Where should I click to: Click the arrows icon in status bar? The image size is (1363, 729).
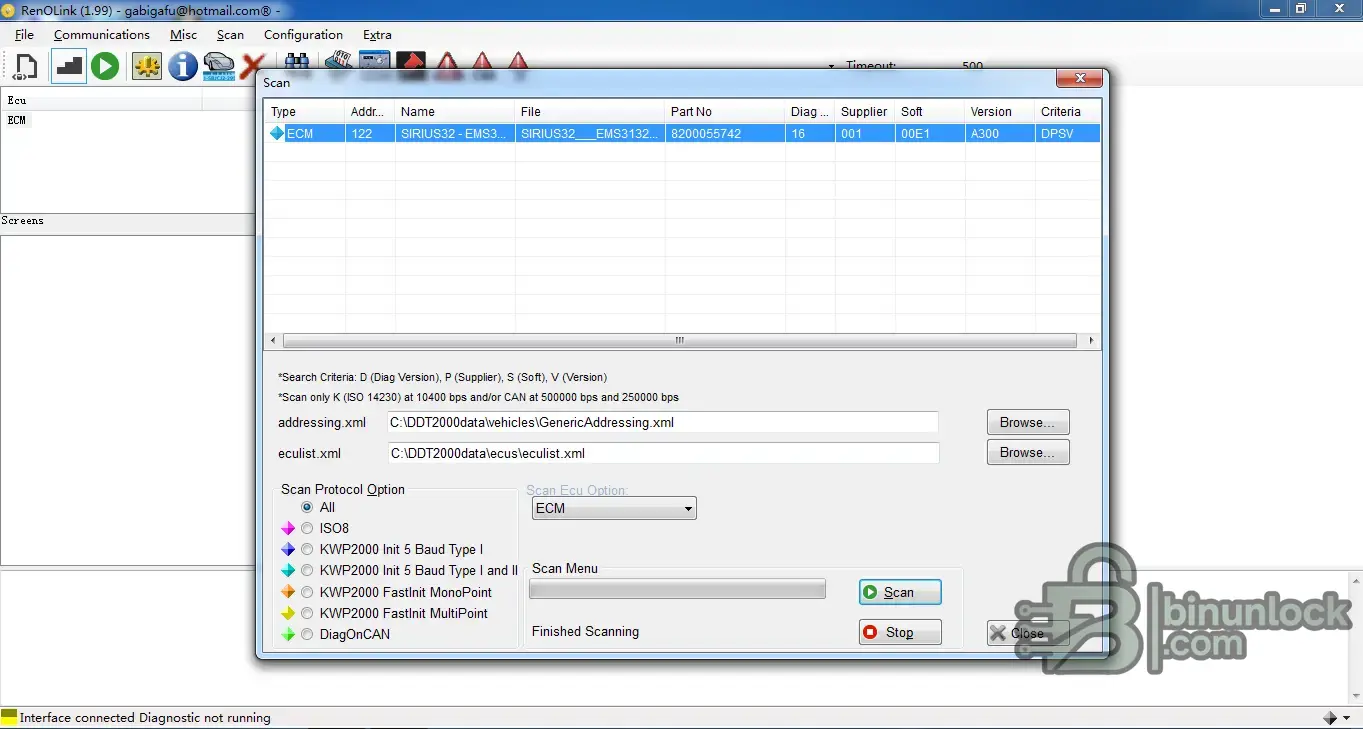1330,718
